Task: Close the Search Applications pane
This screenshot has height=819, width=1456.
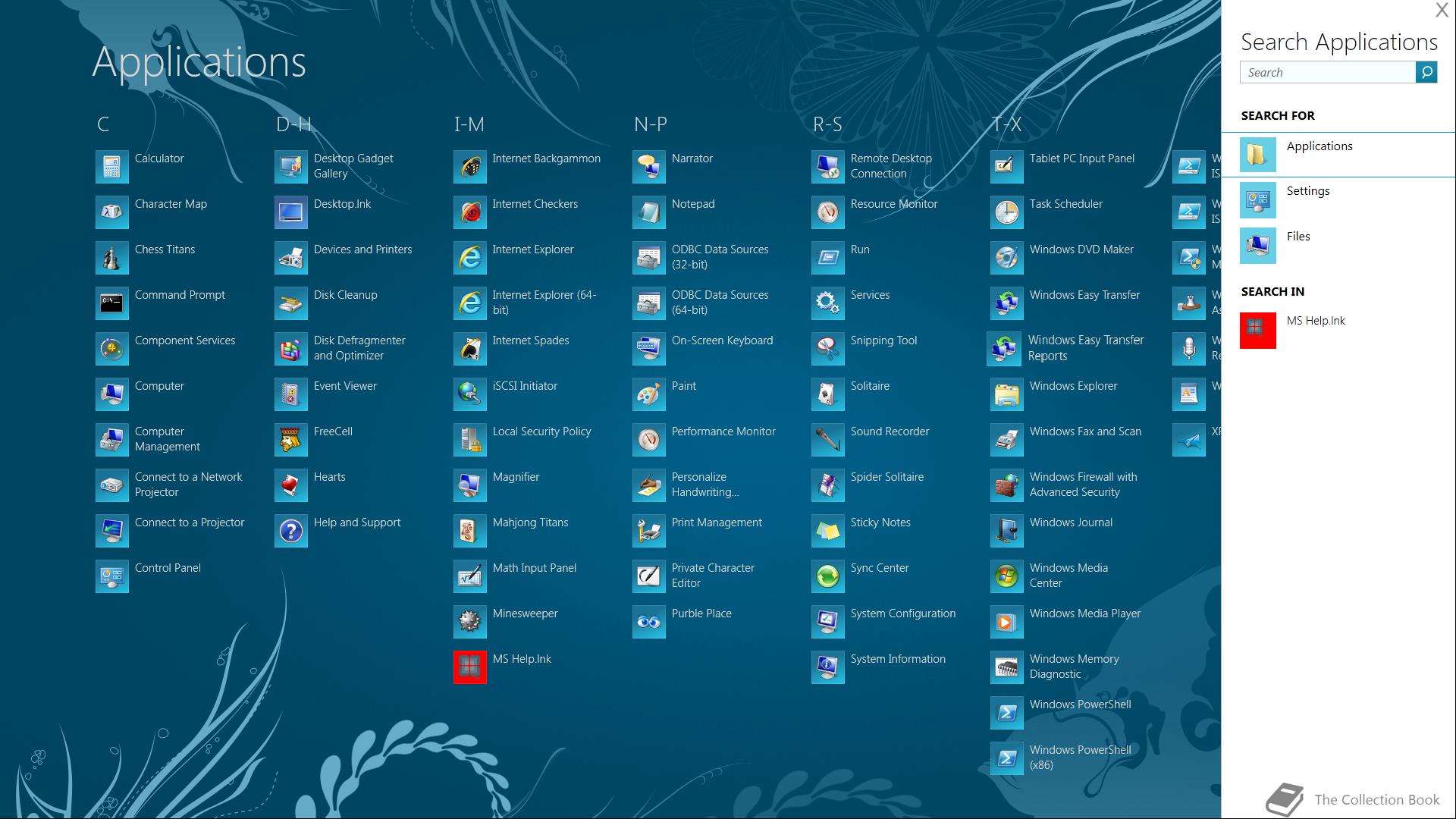Action: tap(1442, 10)
